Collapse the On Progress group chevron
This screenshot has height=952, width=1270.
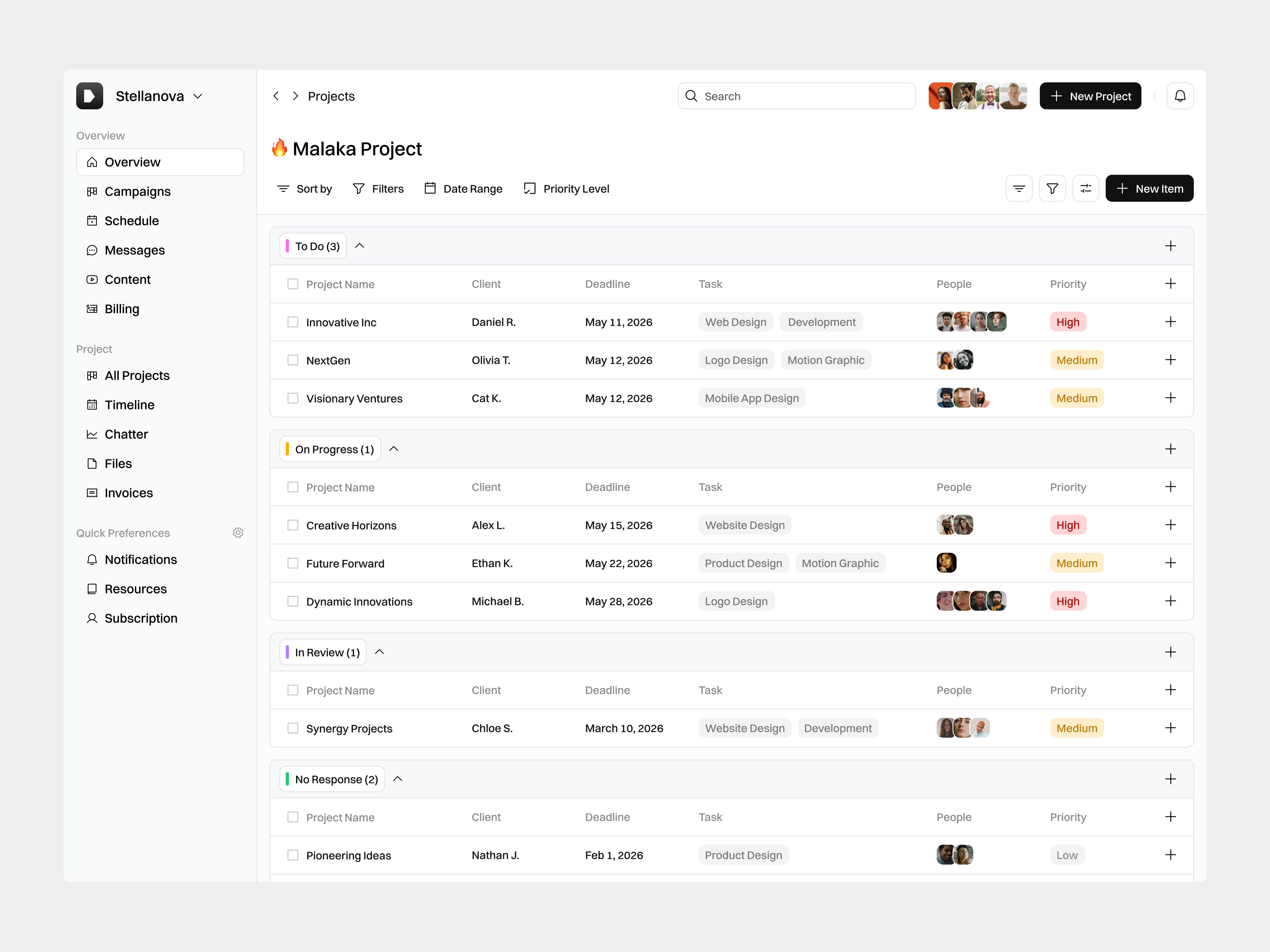(x=393, y=449)
